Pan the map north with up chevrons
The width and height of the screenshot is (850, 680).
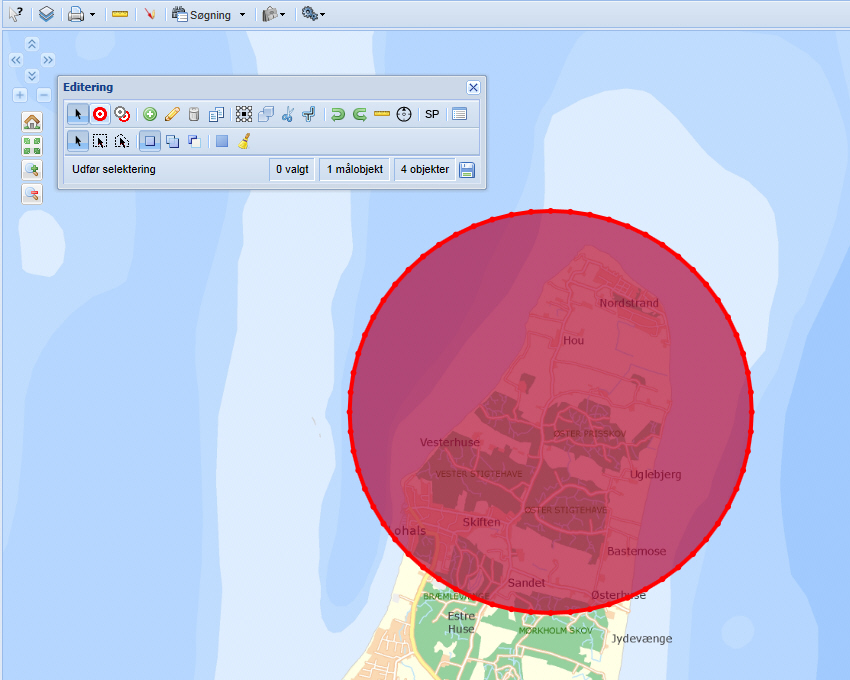pos(32,43)
